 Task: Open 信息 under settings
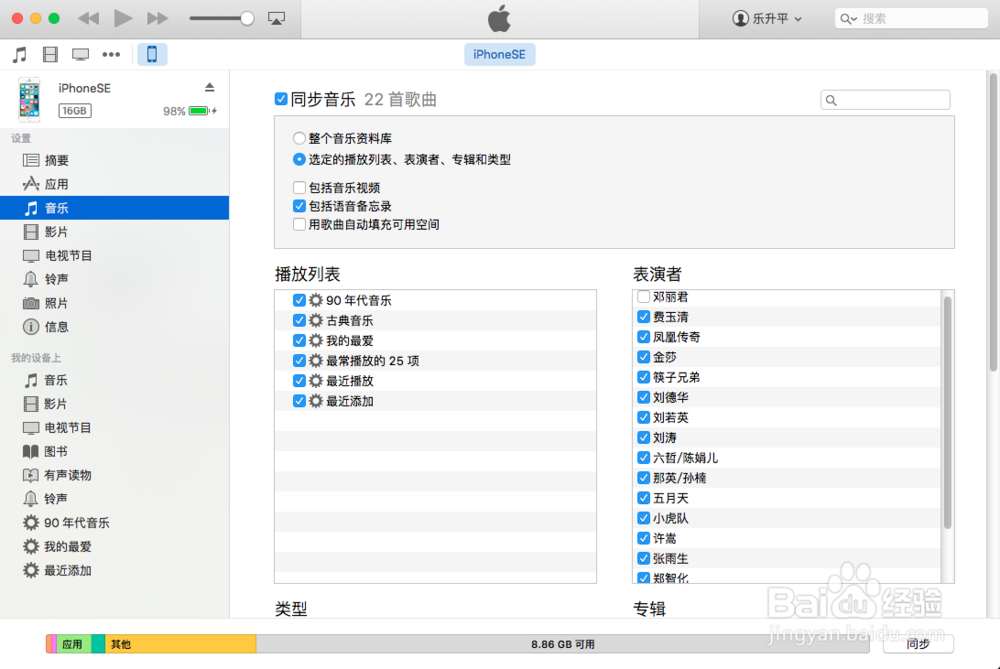click(x=115, y=327)
